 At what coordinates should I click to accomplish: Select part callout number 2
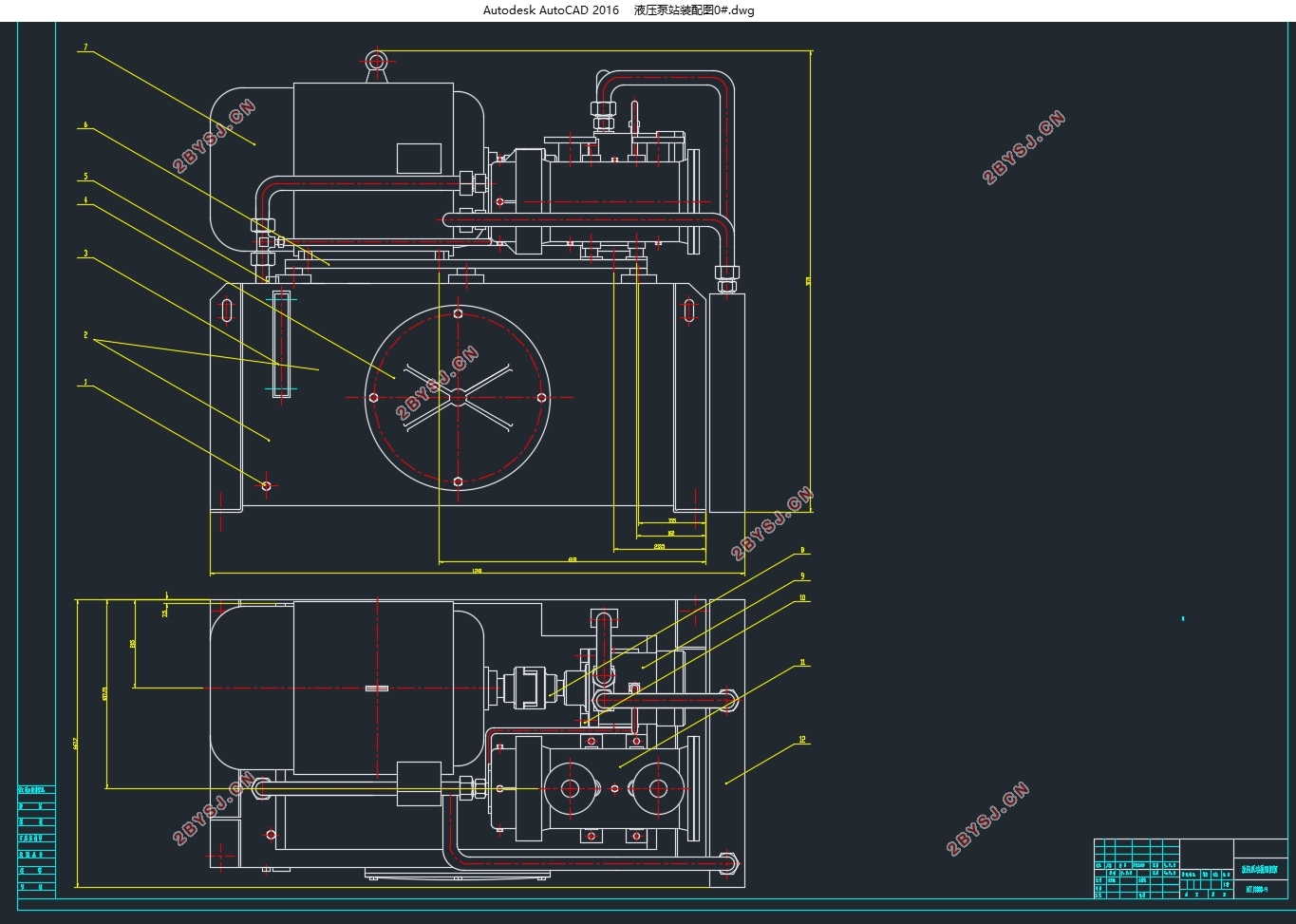pos(85,335)
